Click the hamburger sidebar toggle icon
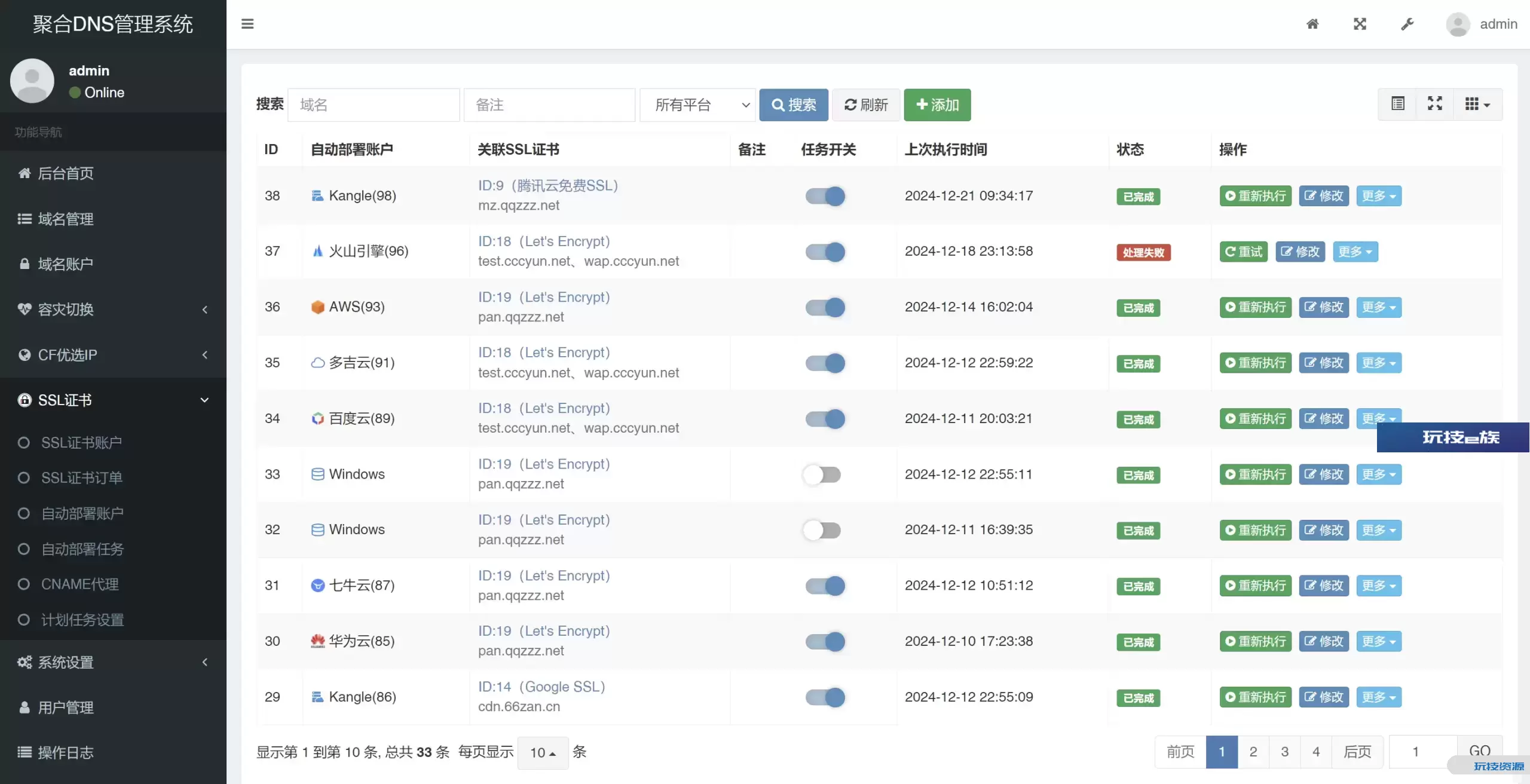Image resolution: width=1530 pixels, height=784 pixels. click(247, 24)
